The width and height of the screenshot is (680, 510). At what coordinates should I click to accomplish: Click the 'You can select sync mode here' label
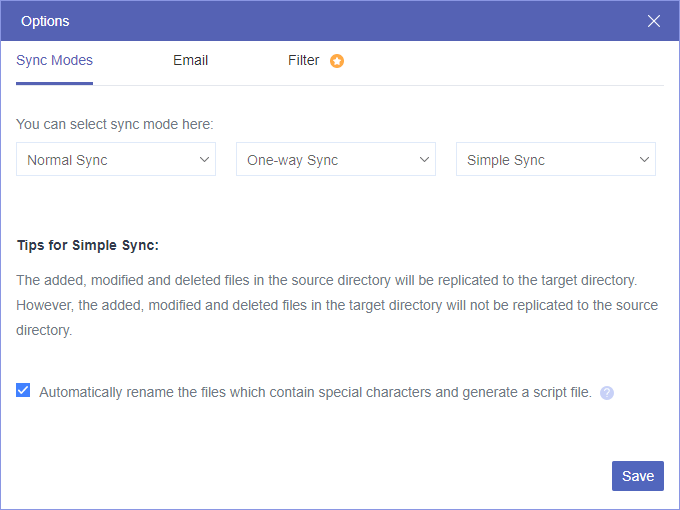tap(115, 125)
